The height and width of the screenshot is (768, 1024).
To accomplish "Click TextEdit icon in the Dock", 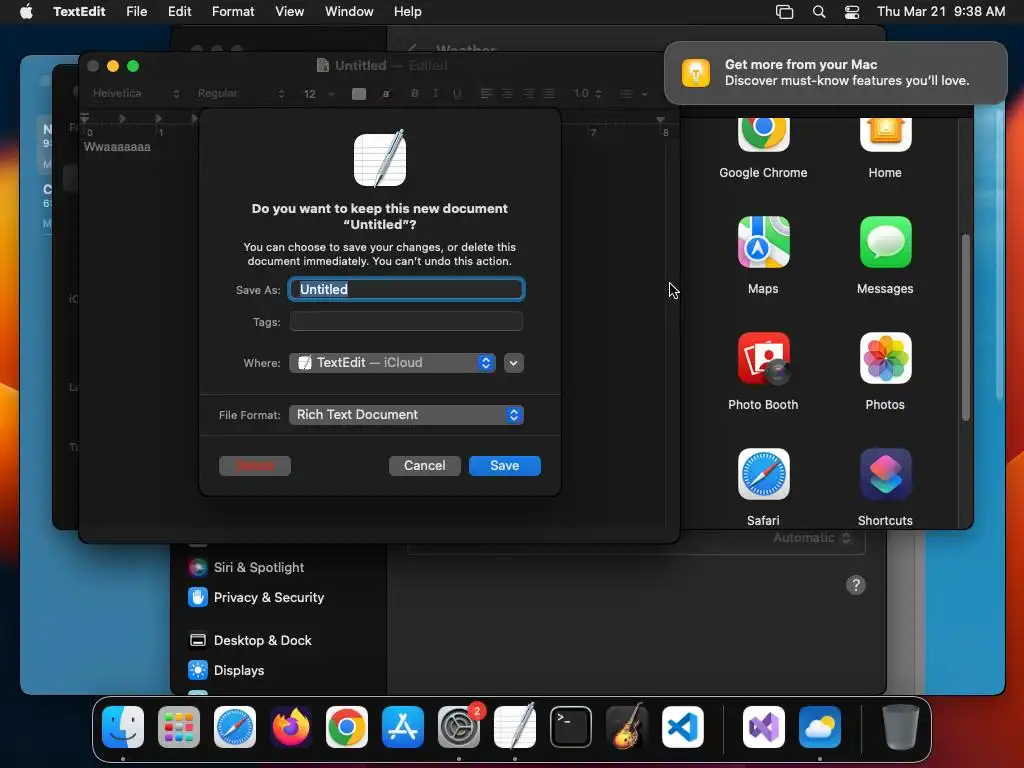I will (515, 727).
